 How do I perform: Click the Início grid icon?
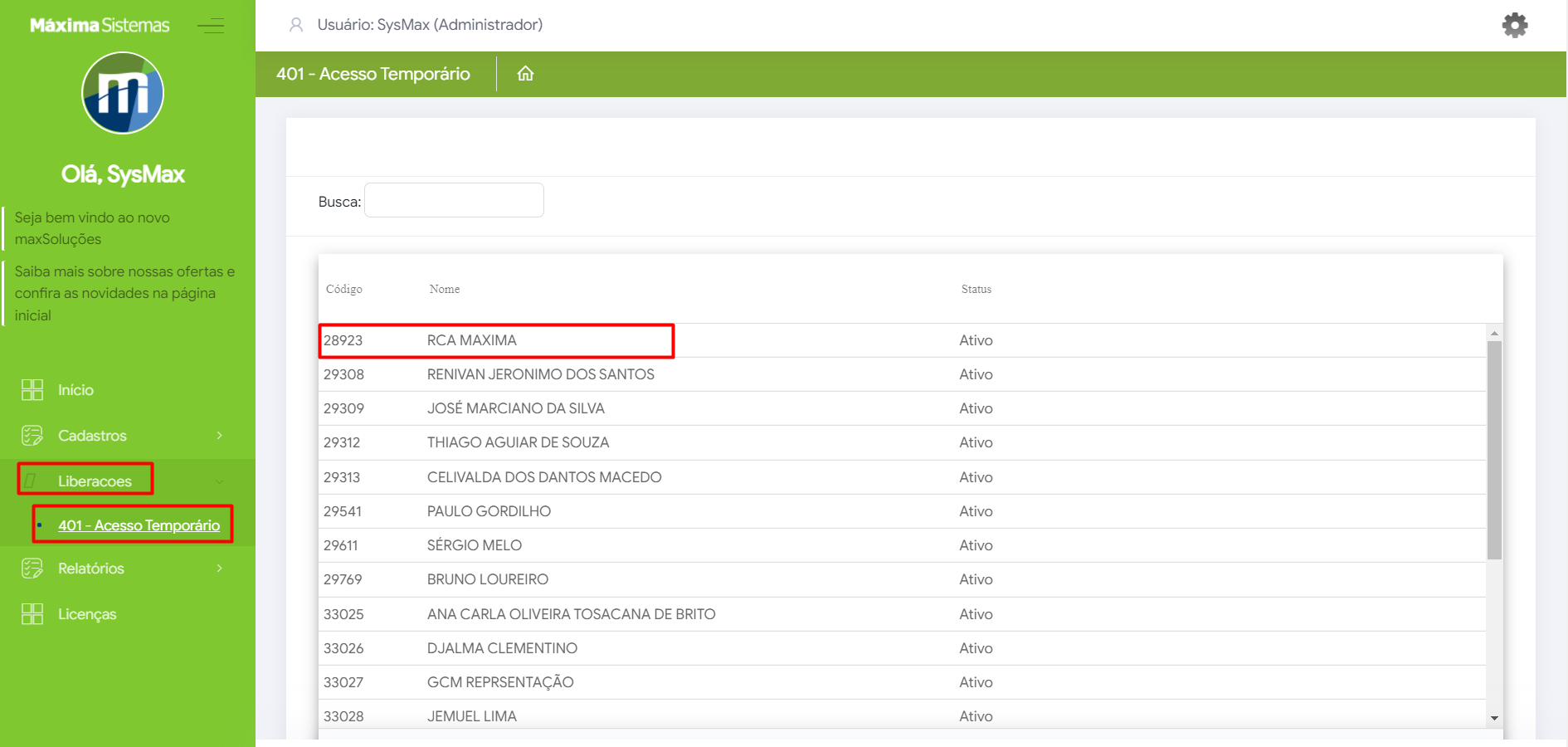click(32, 390)
